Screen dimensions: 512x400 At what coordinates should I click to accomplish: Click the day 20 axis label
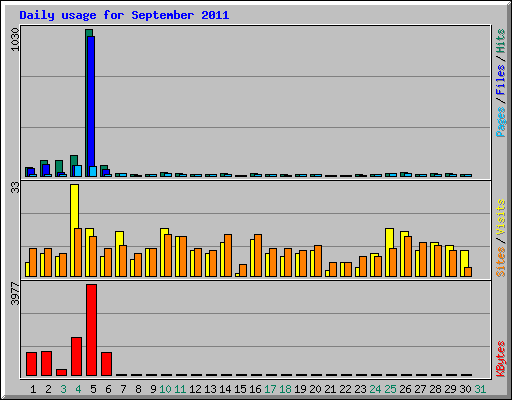coord(315,389)
